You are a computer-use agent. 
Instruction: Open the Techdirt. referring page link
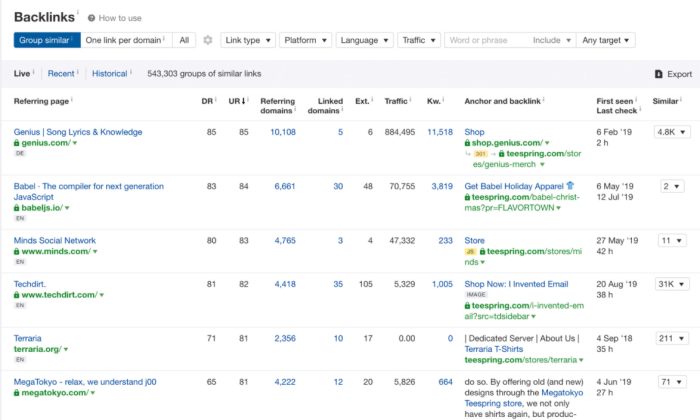pos(30,284)
